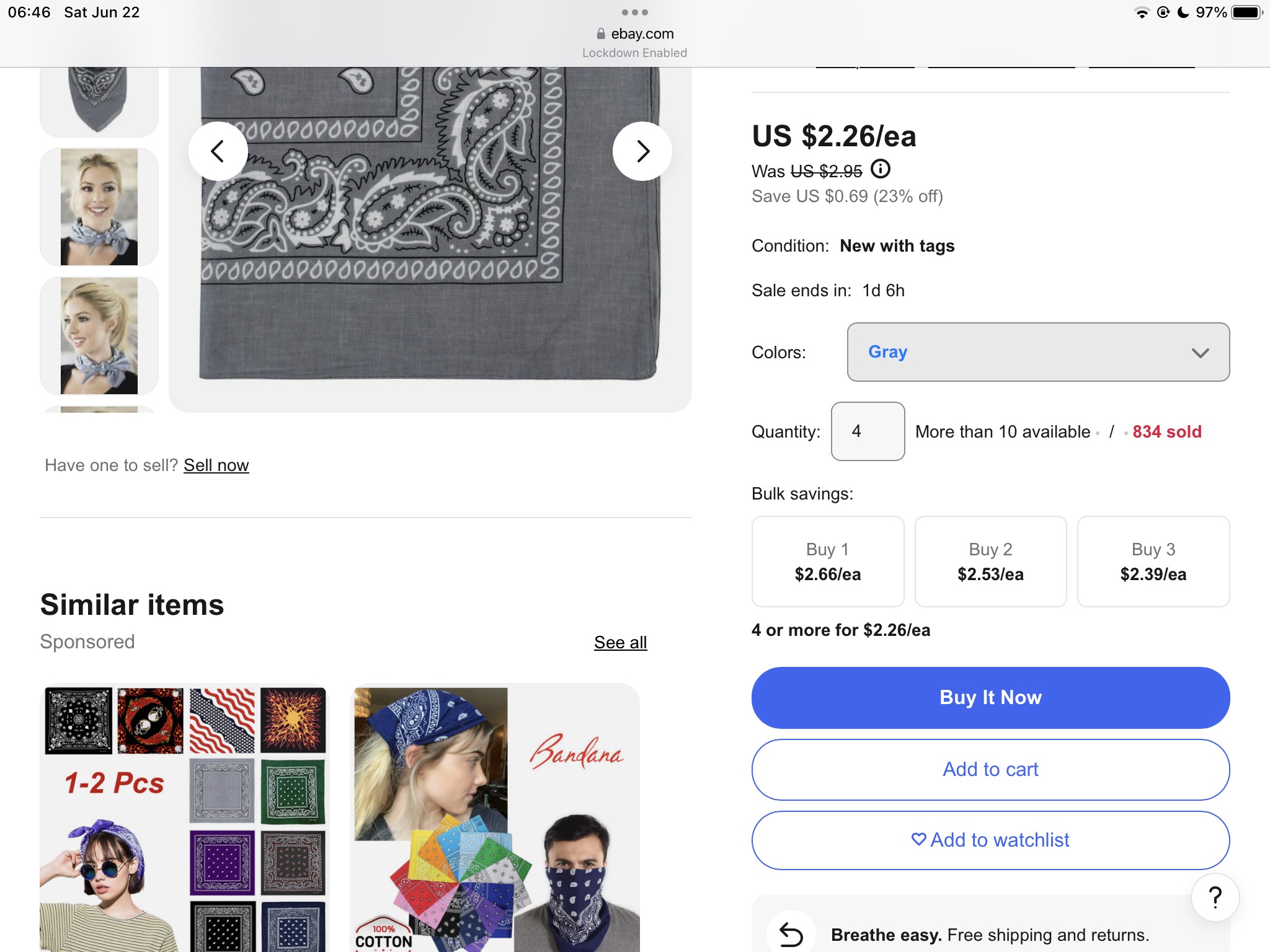The image size is (1270, 952).
Task: Go to previous product image arrow
Action: tap(218, 151)
